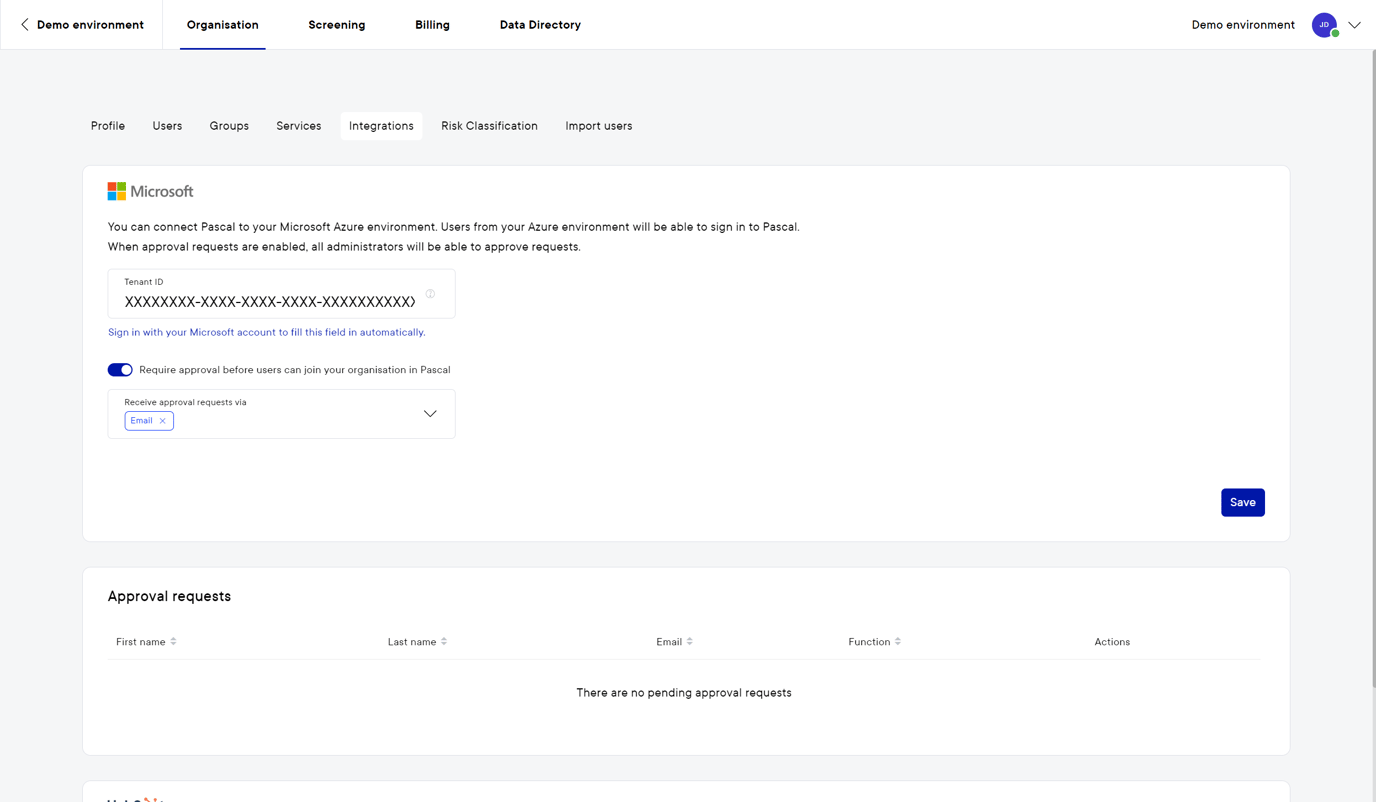The width and height of the screenshot is (1376, 802).
Task: Click the back arrow next to Demo environment
Action: pyautogui.click(x=24, y=24)
